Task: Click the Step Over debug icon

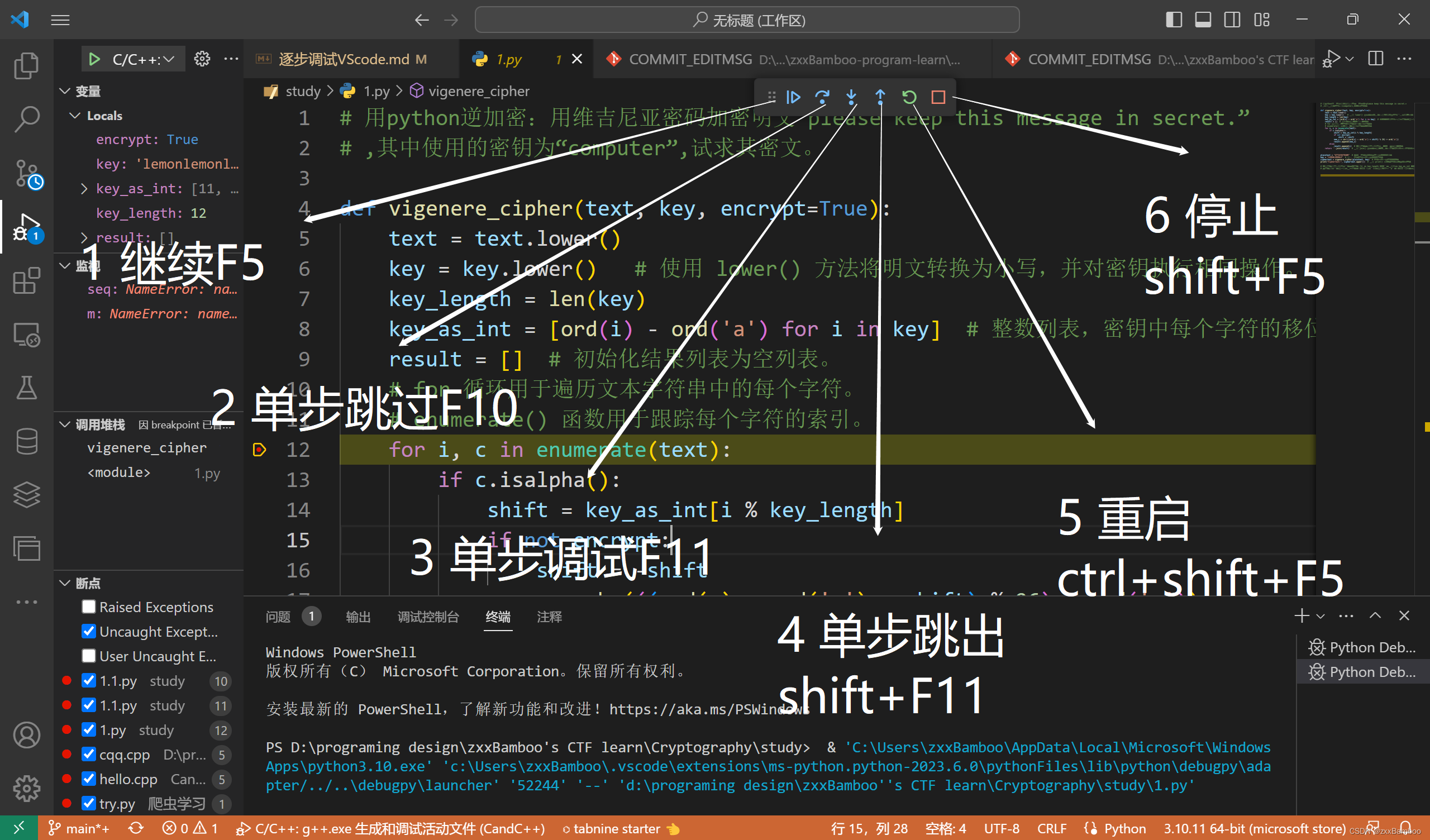Action: coord(822,97)
